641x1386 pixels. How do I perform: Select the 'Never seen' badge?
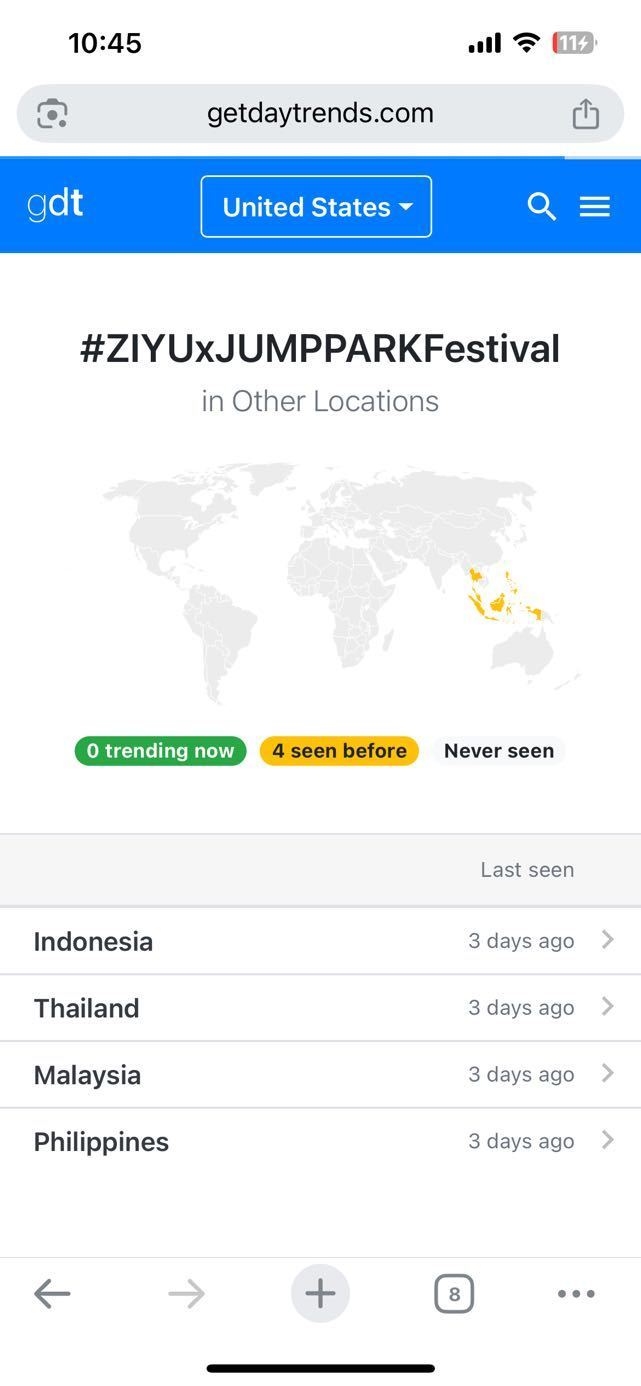pyautogui.click(x=499, y=751)
